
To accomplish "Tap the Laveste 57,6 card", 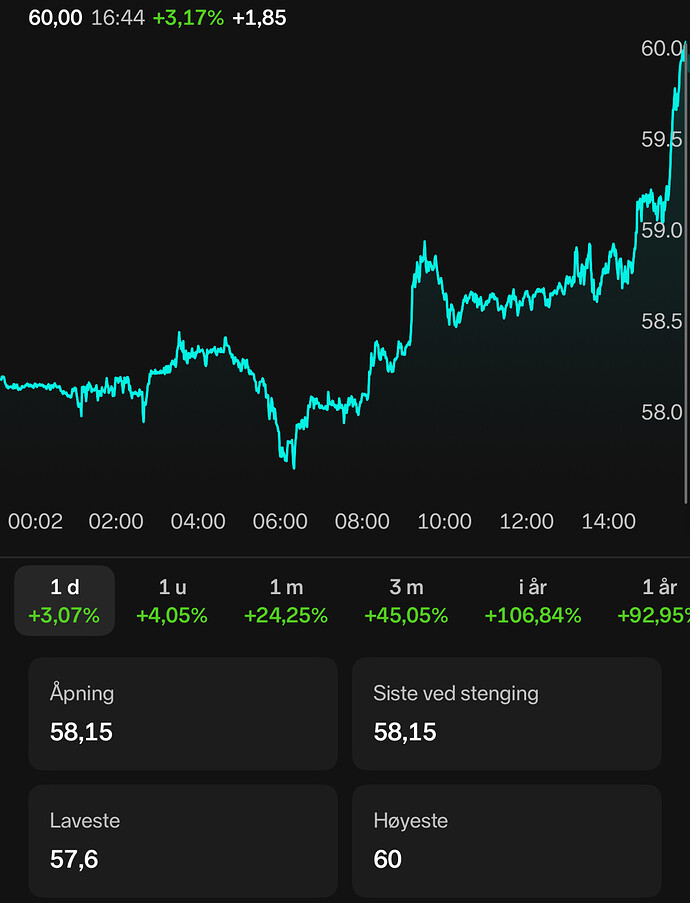I will tap(183, 840).
